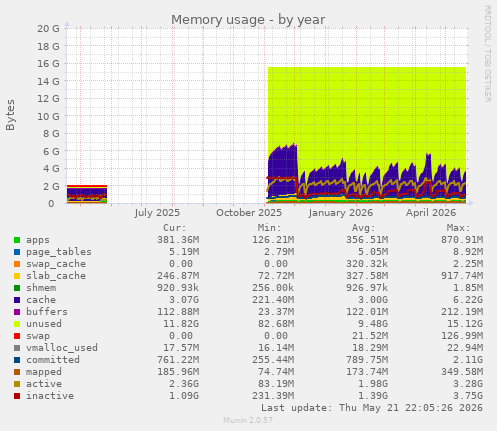497x431 pixels.
Task: Click the purple cache legend swatch
Action: (17, 300)
